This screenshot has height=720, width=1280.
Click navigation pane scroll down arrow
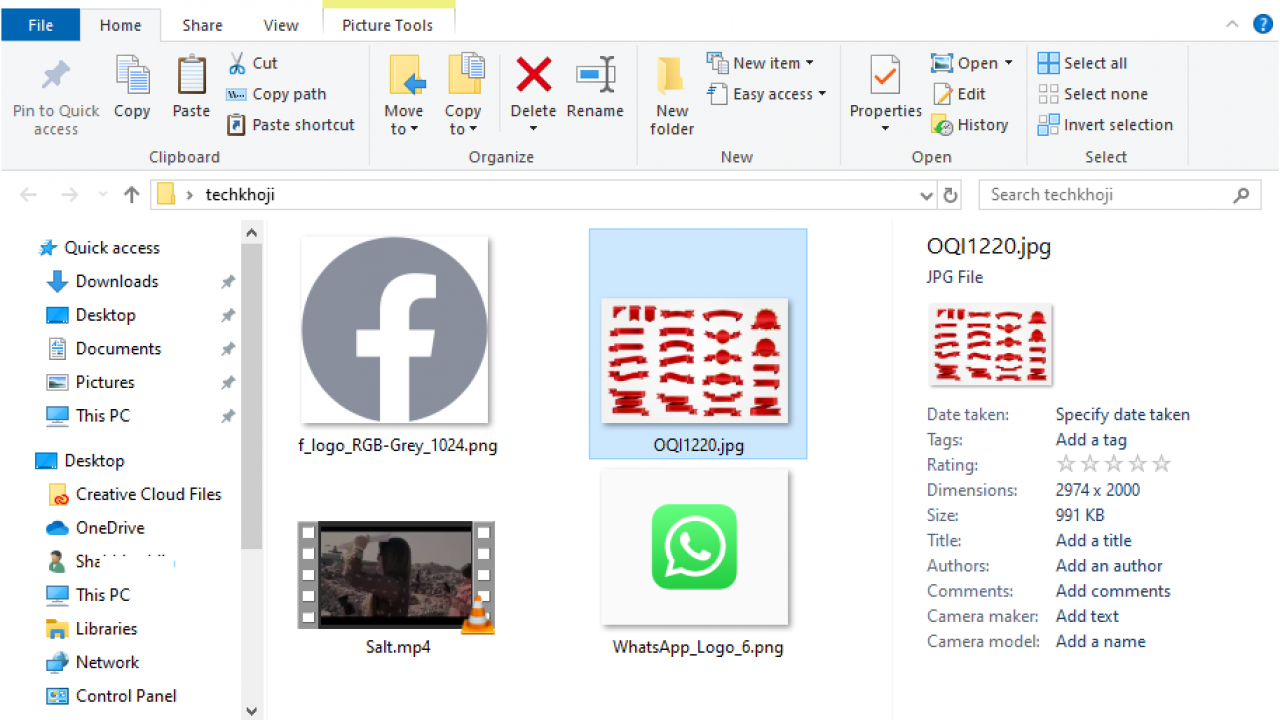(251, 711)
